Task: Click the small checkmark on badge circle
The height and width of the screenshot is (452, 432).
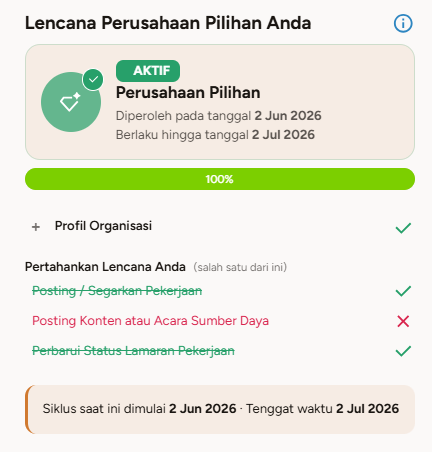Action: [93, 79]
